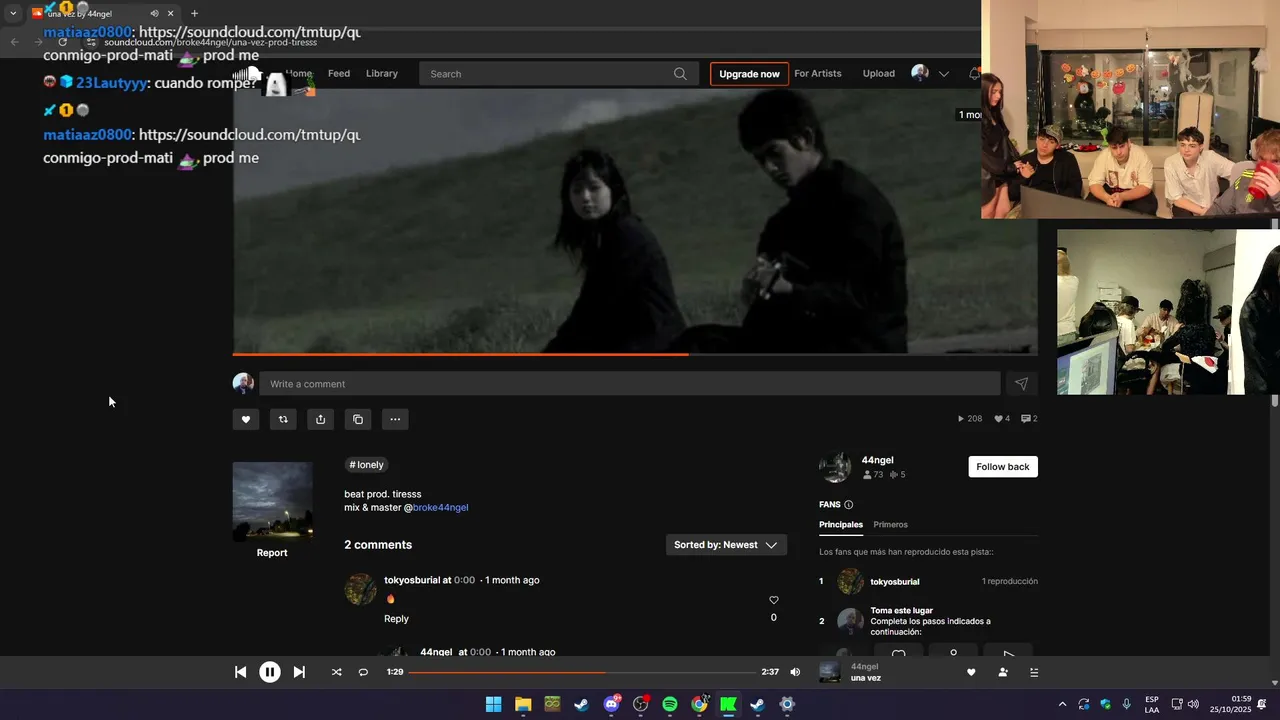Toggle repeat in the player bar
This screenshot has height=720, width=1280.
(363, 672)
